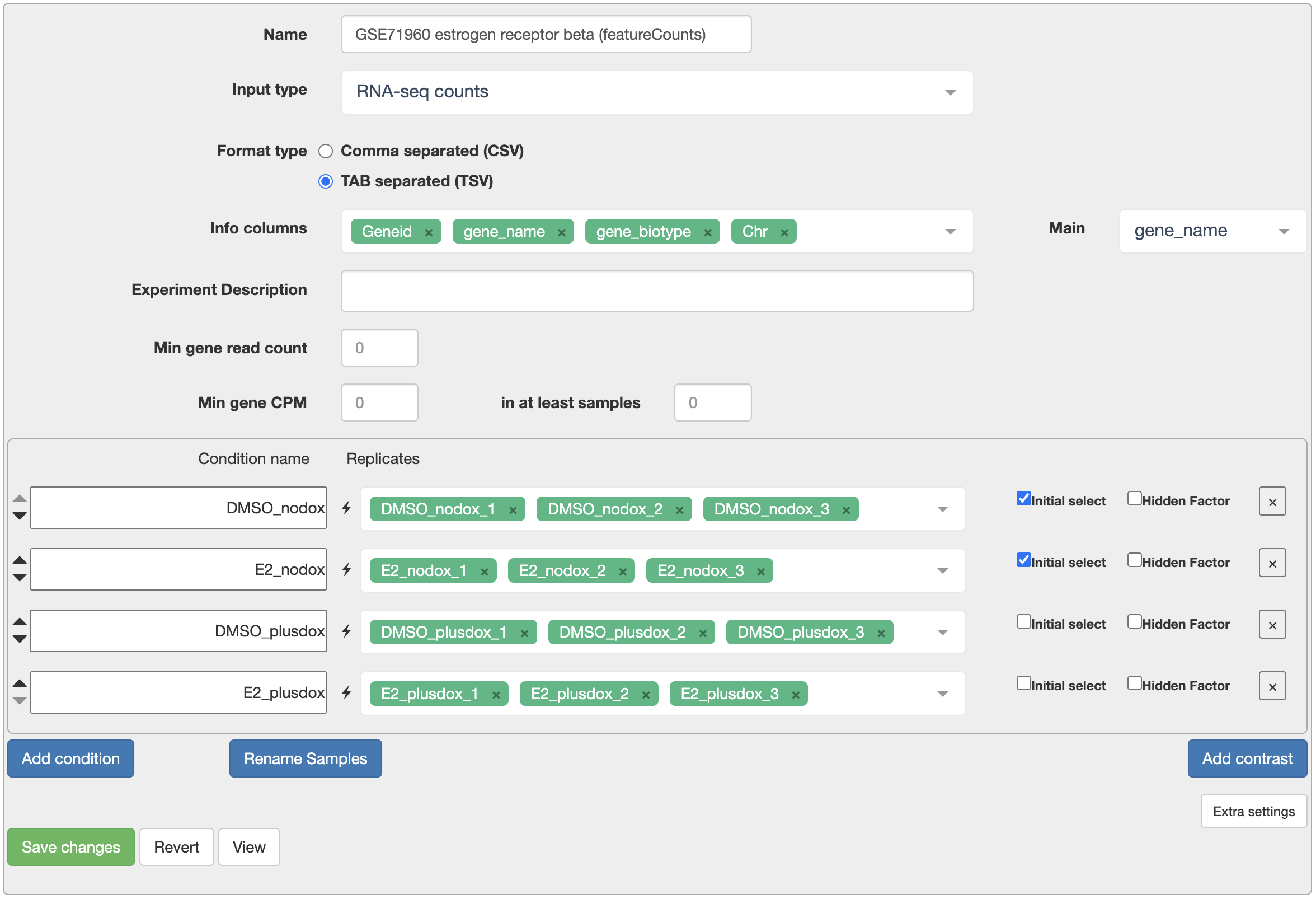Remove replicate DMSO_nodox_3 tag
The image size is (1316, 899).
[846, 510]
